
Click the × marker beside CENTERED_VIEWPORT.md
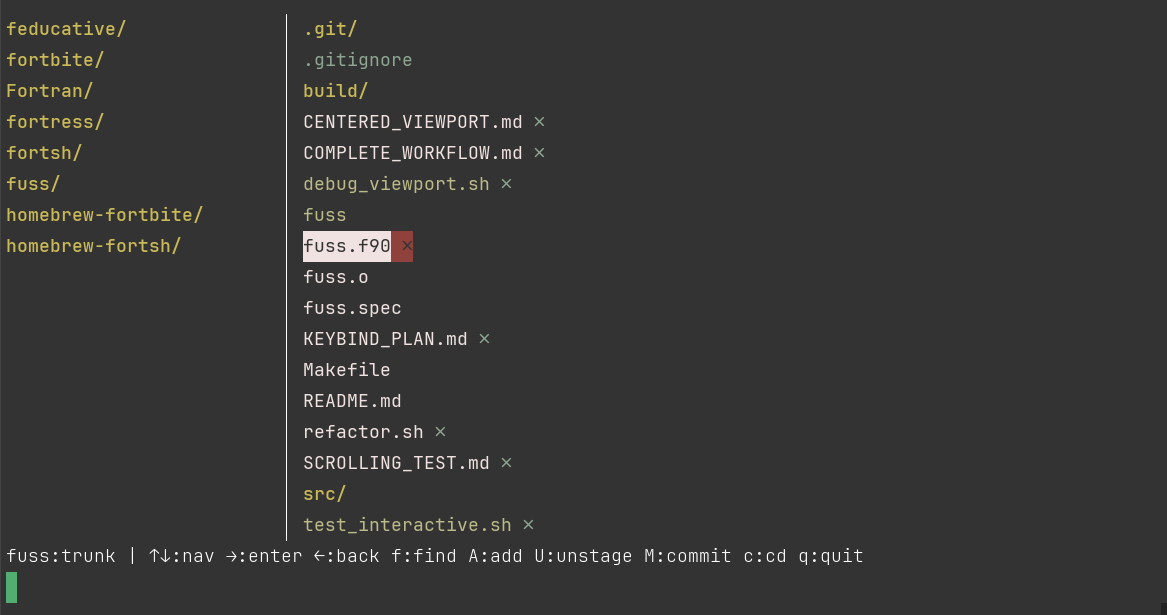(539, 122)
